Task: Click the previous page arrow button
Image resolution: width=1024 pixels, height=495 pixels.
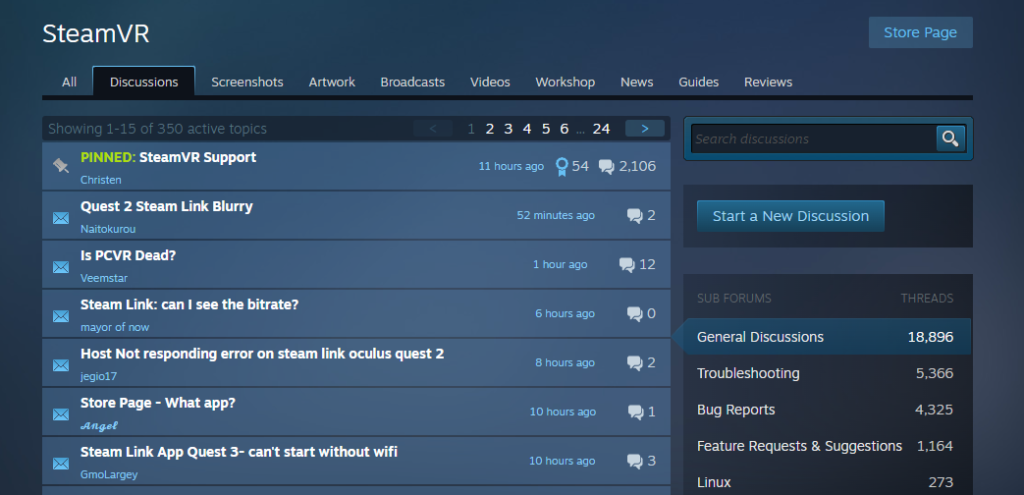Action: (x=433, y=128)
